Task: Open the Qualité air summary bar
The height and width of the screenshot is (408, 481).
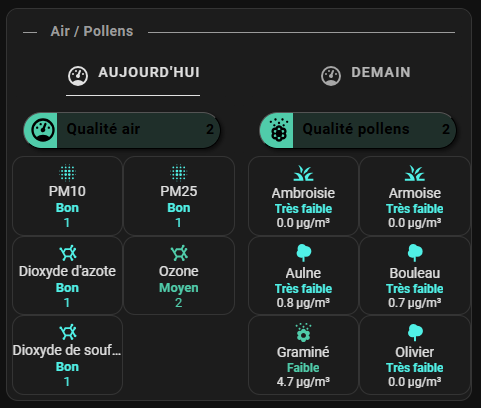Action: tap(122, 130)
